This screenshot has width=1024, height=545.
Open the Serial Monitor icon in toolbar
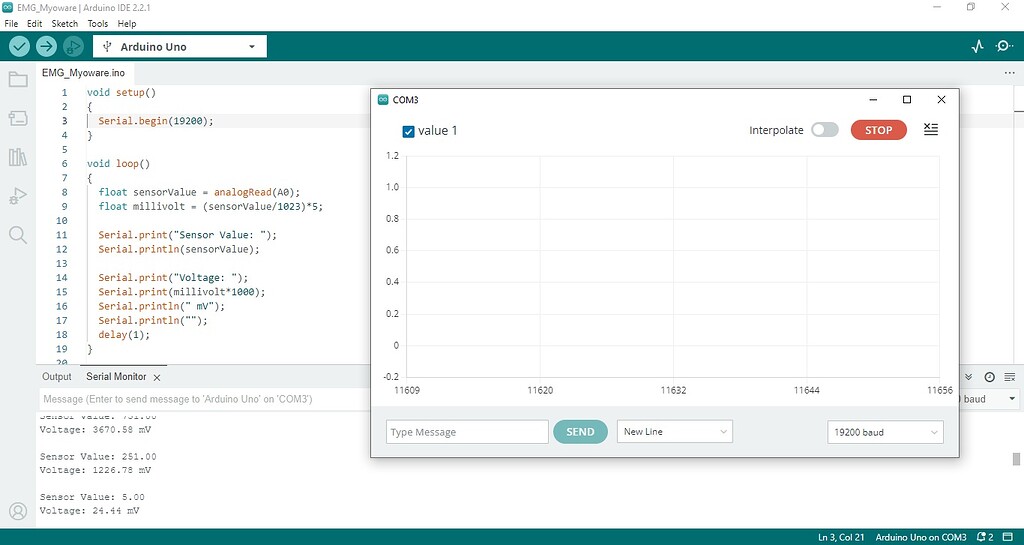click(x=1004, y=46)
